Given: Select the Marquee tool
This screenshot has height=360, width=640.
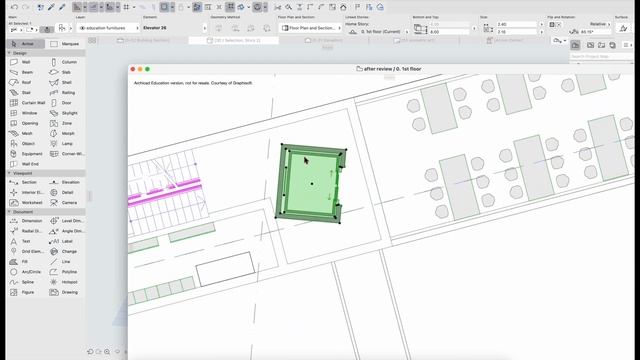Looking at the screenshot, I should [x=65, y=44].
